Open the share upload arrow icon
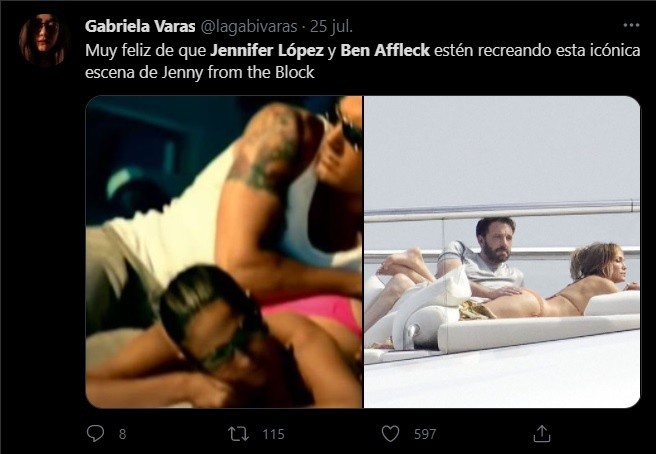Viewport: 656px width, 454px height. coord(541,433)
